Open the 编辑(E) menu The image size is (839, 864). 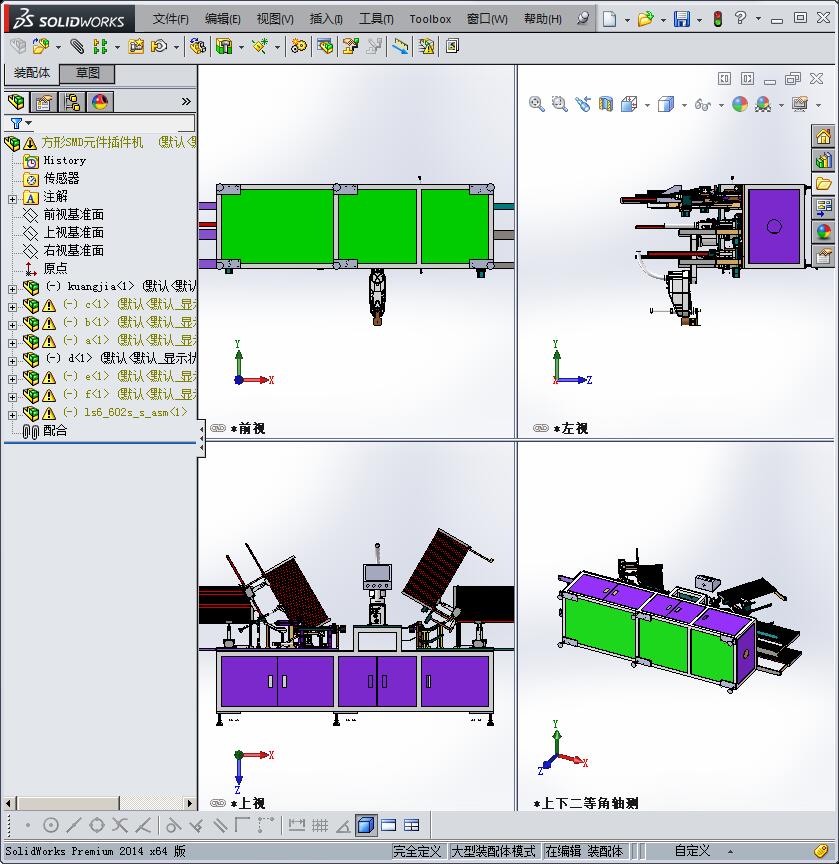[x=223, y=19]
